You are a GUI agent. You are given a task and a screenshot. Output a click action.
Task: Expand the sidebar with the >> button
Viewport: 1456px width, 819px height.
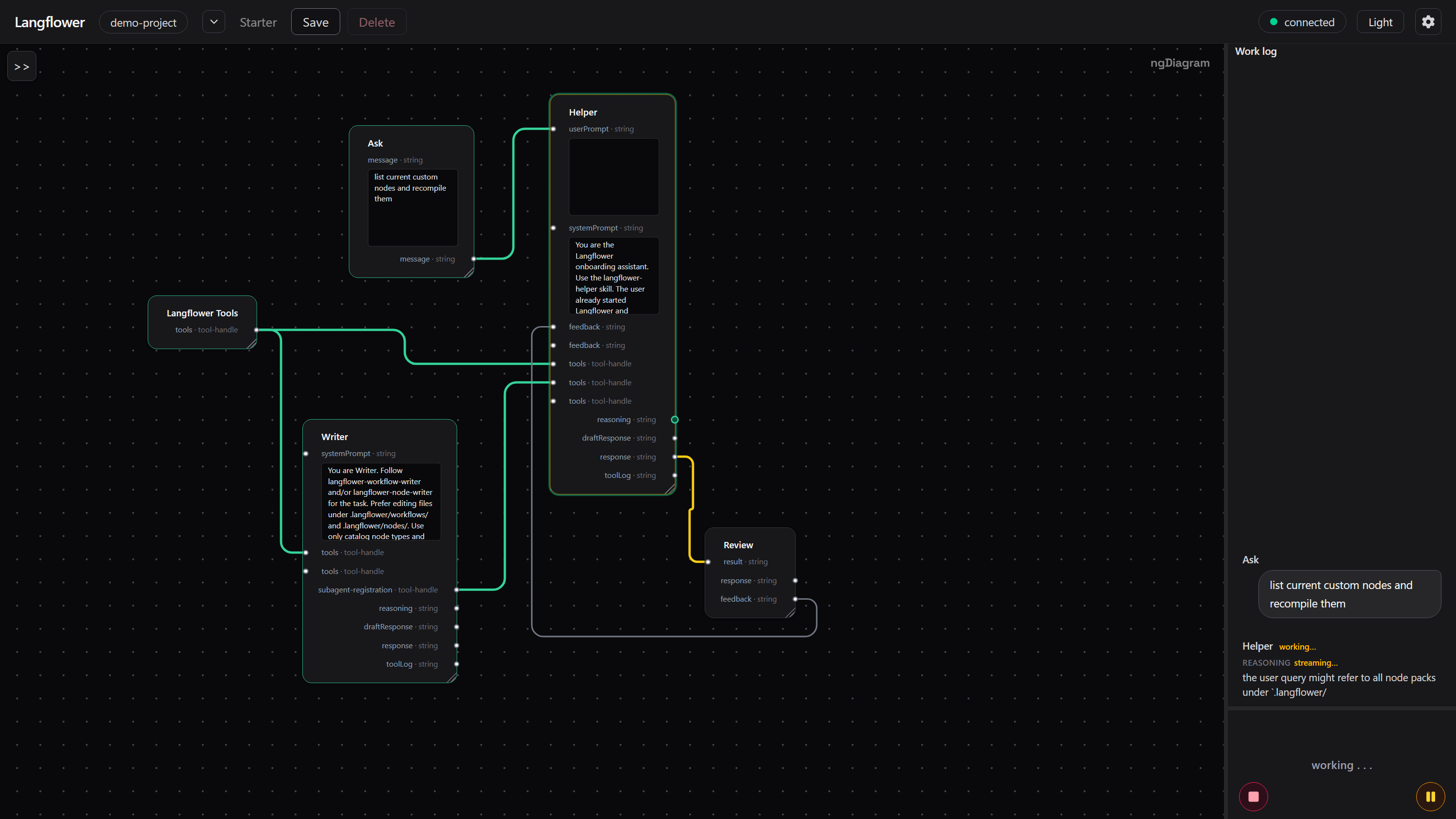point(21,66)
